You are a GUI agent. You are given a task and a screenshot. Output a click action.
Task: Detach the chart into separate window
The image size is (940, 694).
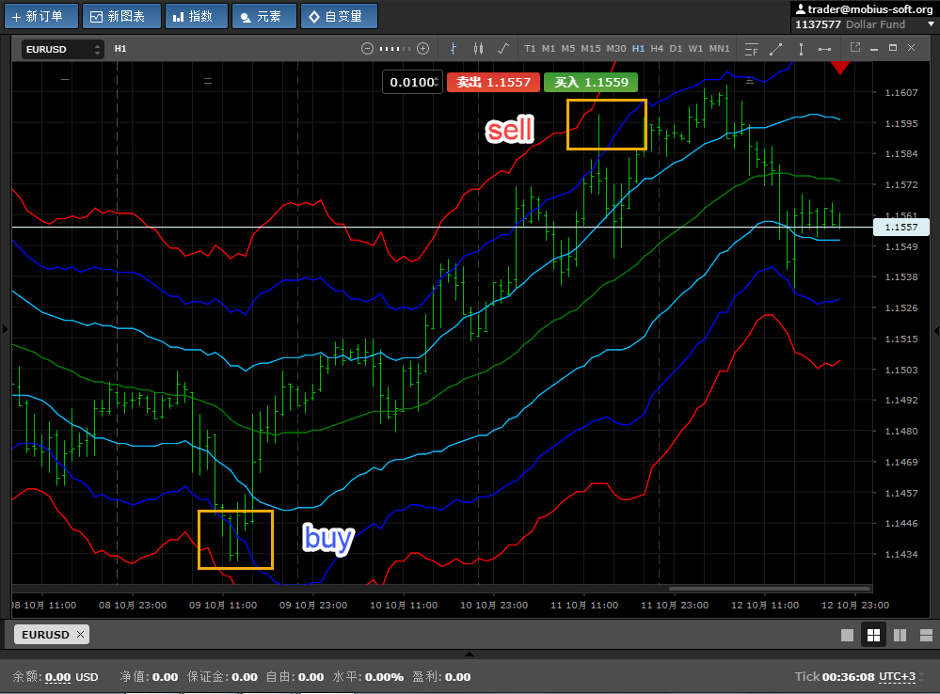(x=855, y=47)
